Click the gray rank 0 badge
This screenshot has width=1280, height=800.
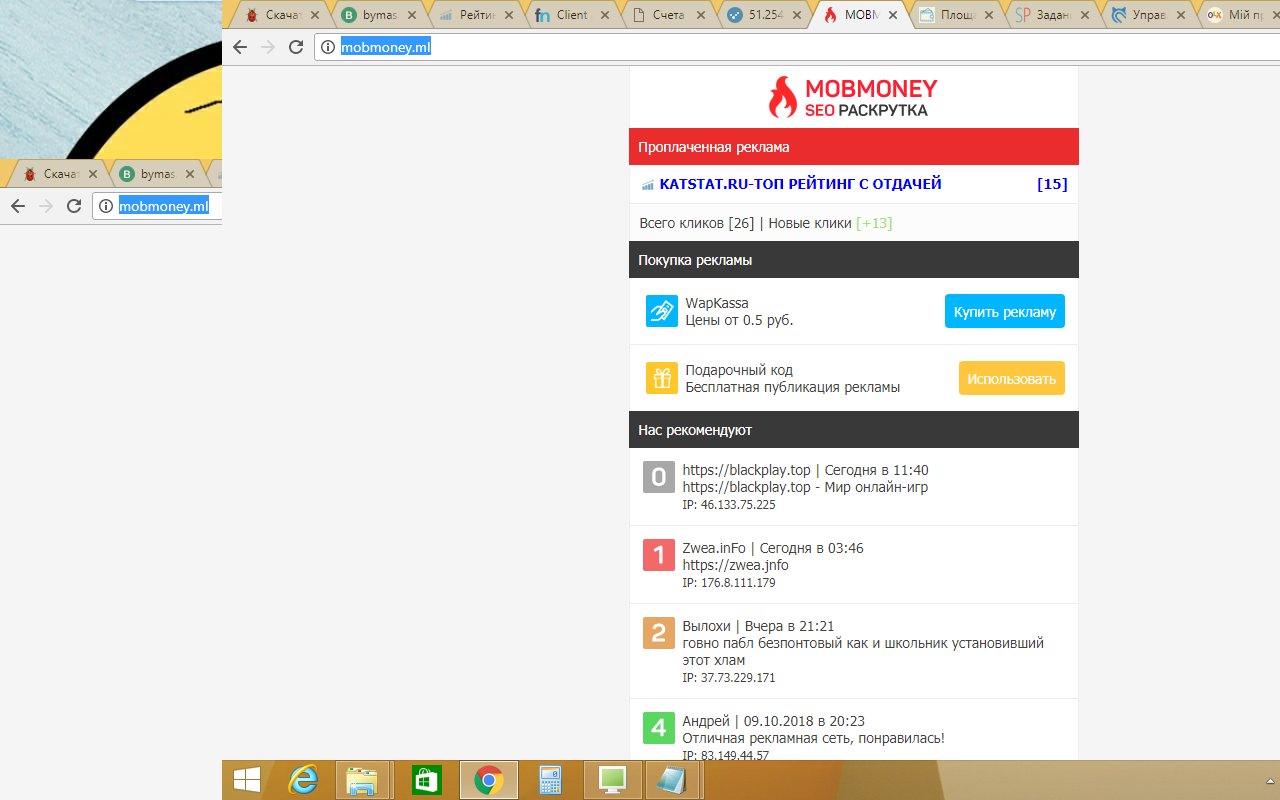659,478
